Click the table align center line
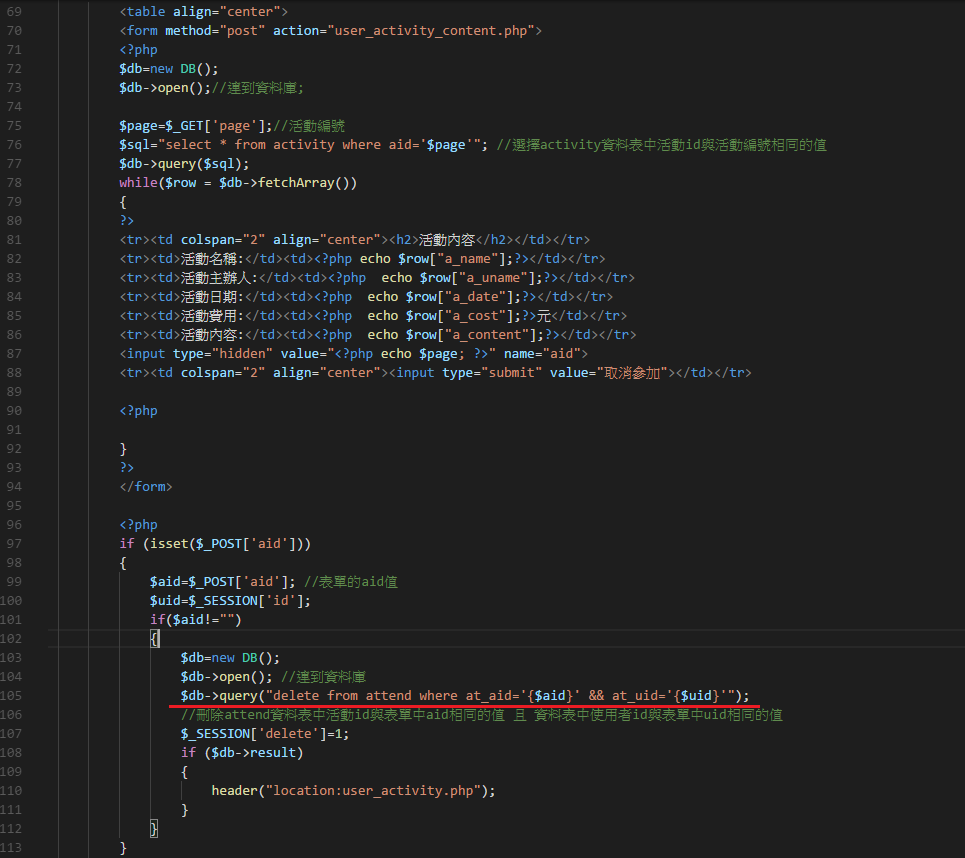The height and width of the screenshot is (858, 965). click(x=204, y=12)
